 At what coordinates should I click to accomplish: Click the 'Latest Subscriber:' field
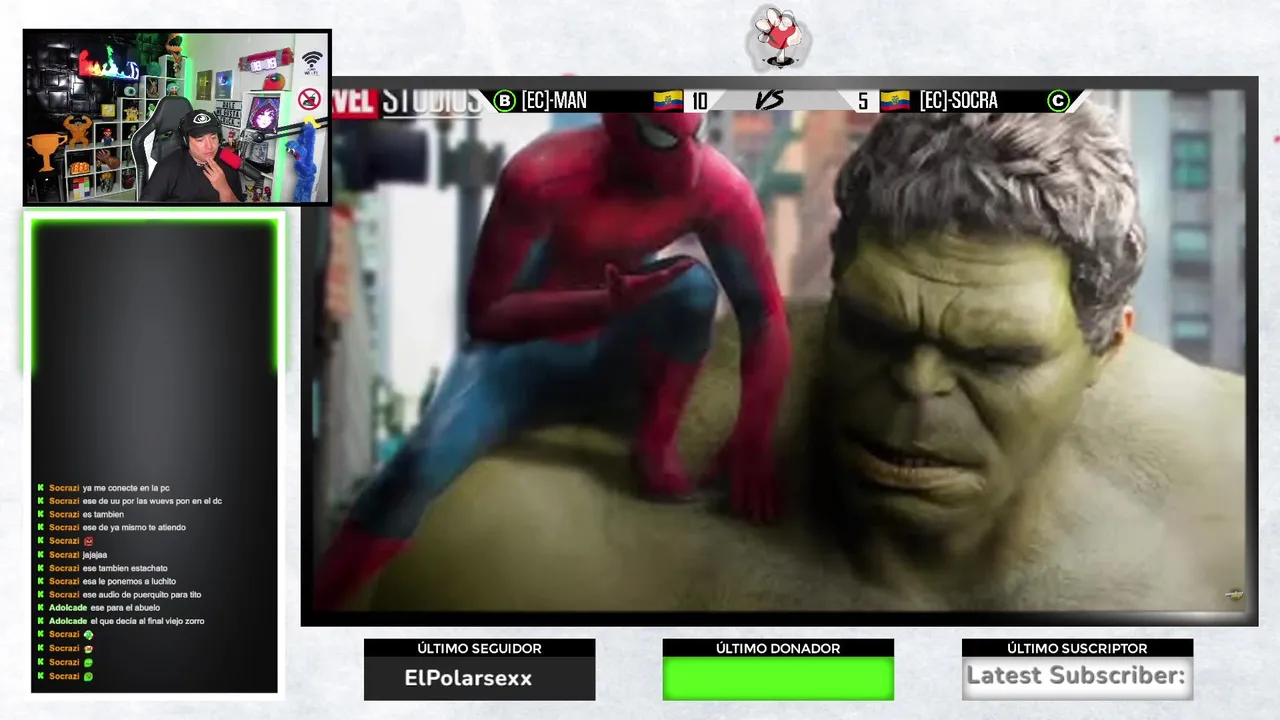point(1077,678)
